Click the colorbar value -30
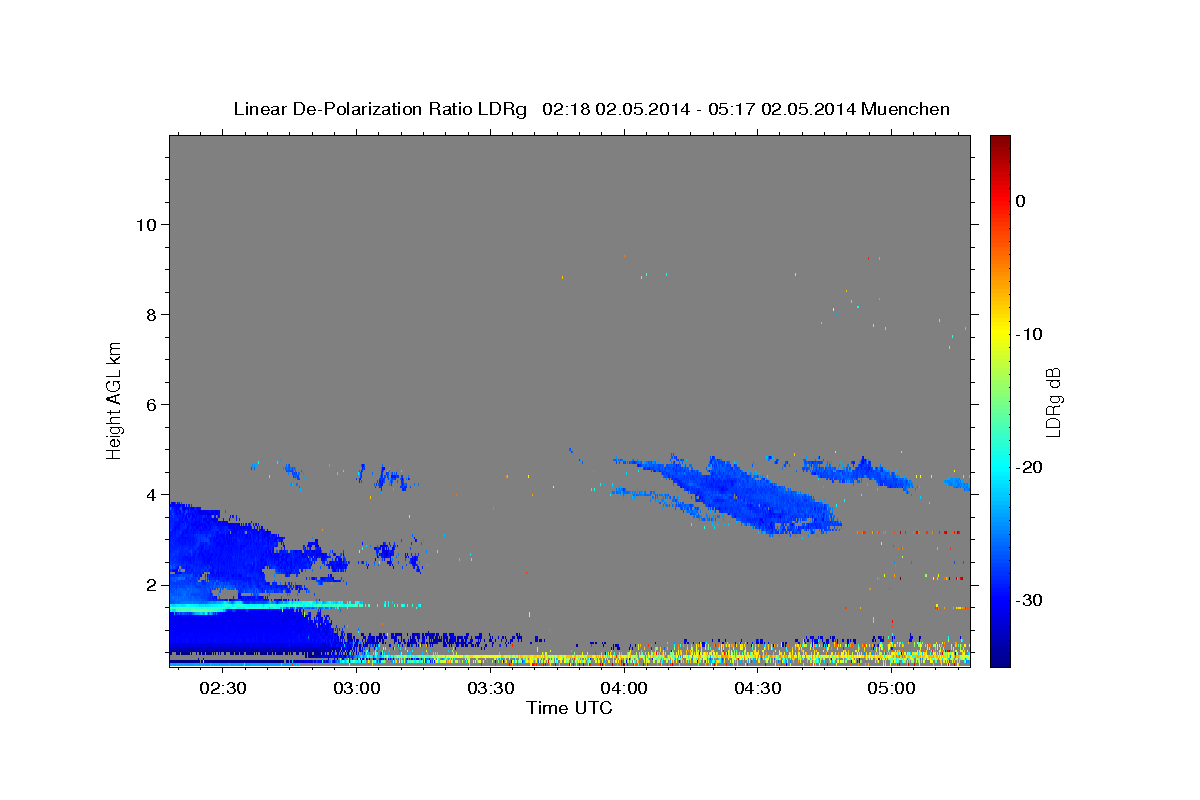Screen dimensions: 1200x800 1030,600
